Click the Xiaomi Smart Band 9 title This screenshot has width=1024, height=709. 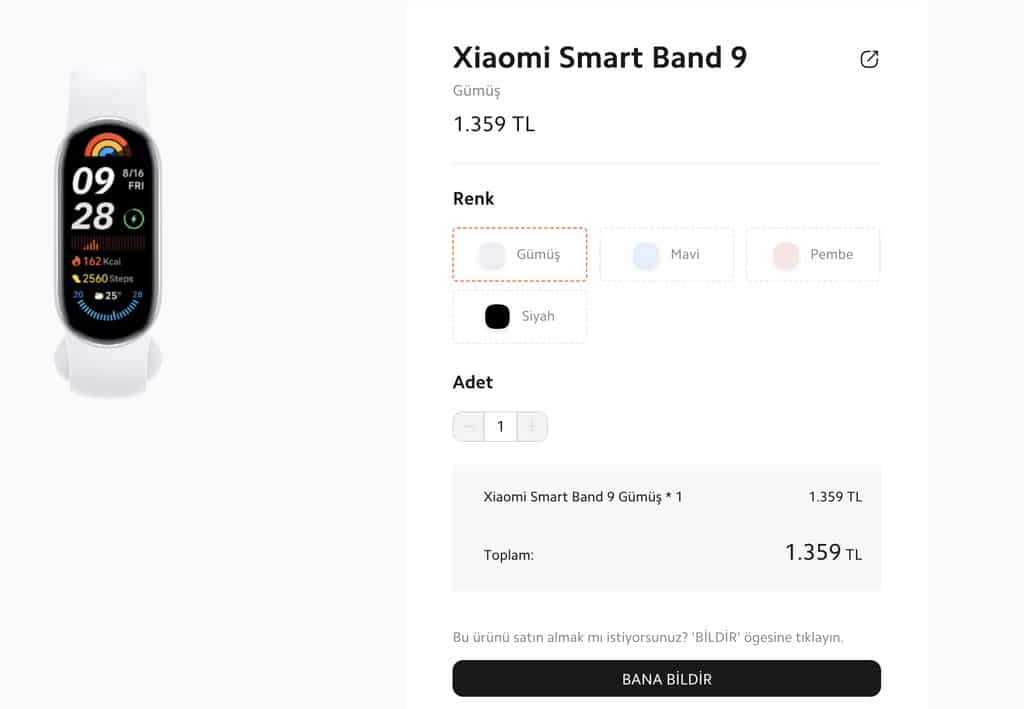point(600,57)
